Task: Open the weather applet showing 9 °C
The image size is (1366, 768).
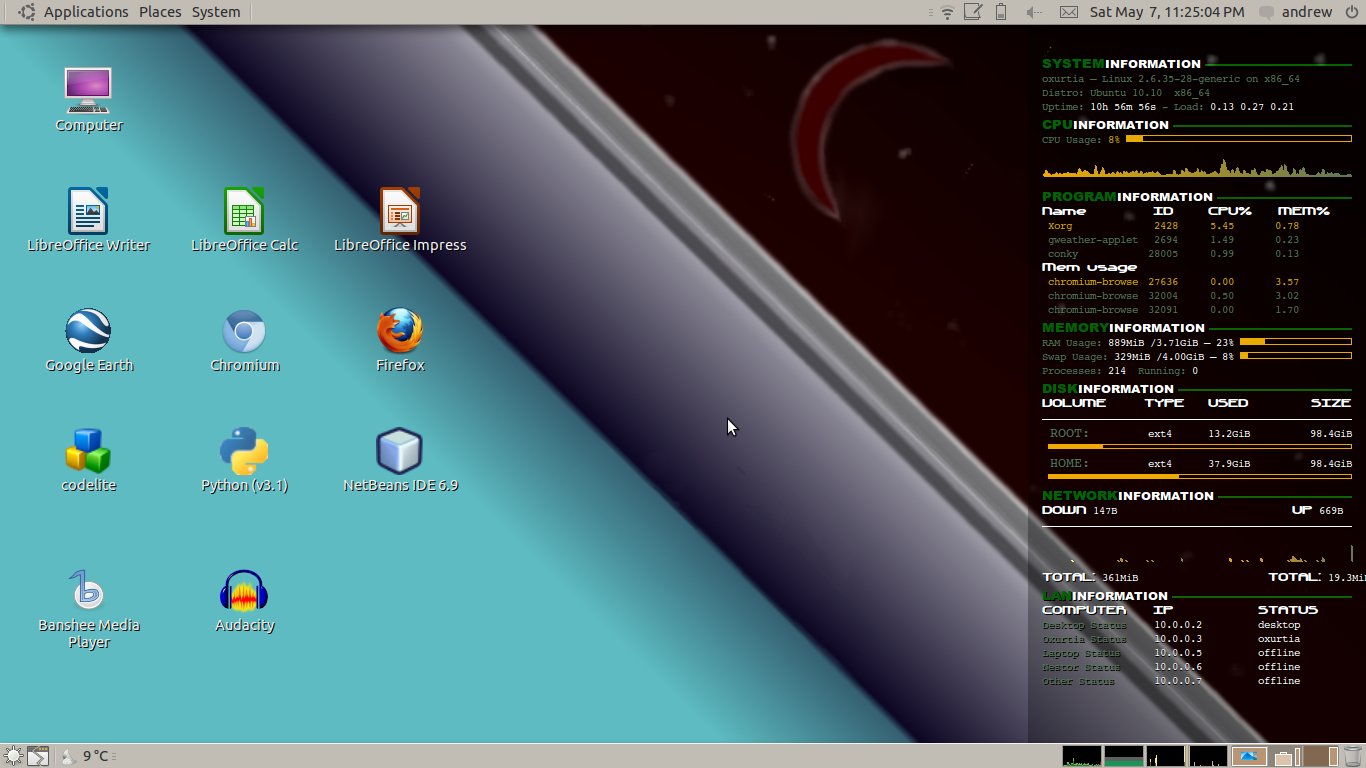Action: coord(86,756)
